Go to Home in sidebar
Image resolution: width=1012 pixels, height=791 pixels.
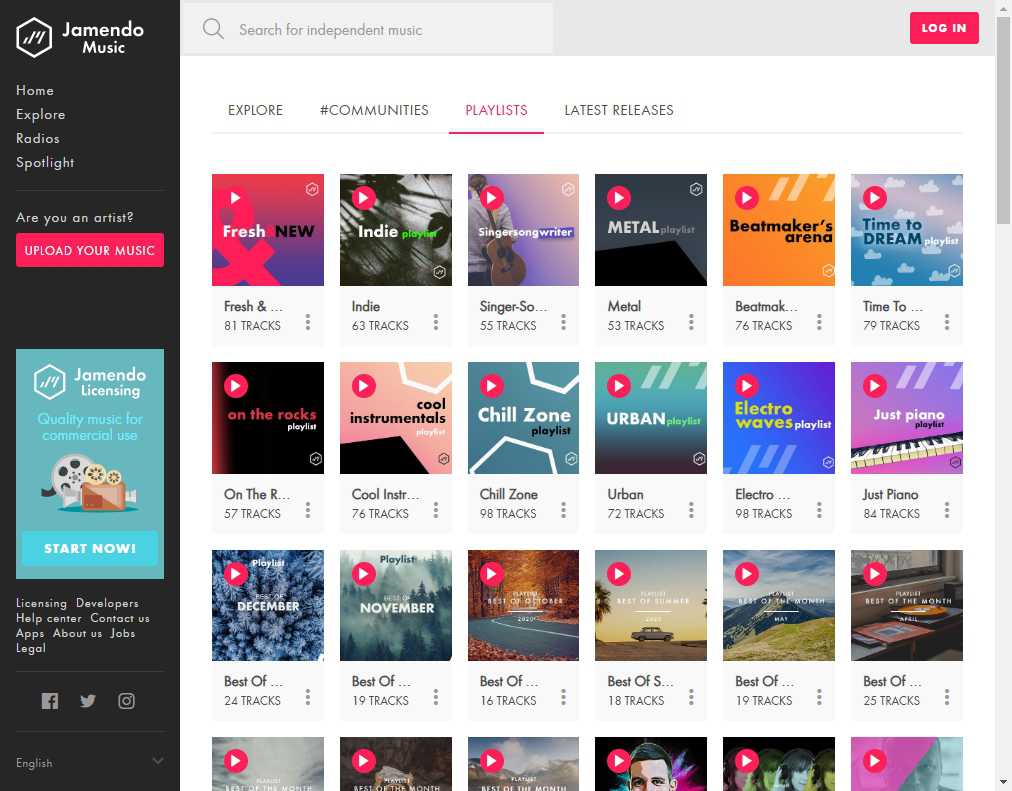(35, 90)
